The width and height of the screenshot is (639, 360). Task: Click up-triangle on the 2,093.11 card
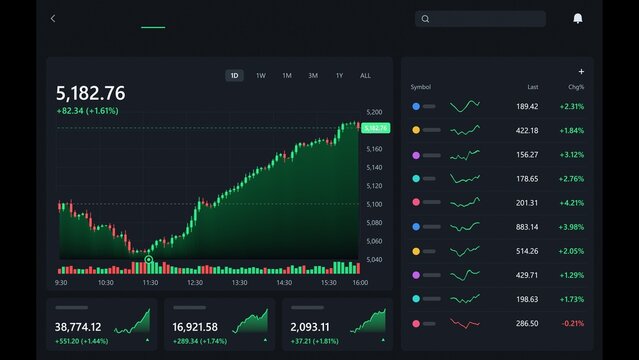click(383, 340)
